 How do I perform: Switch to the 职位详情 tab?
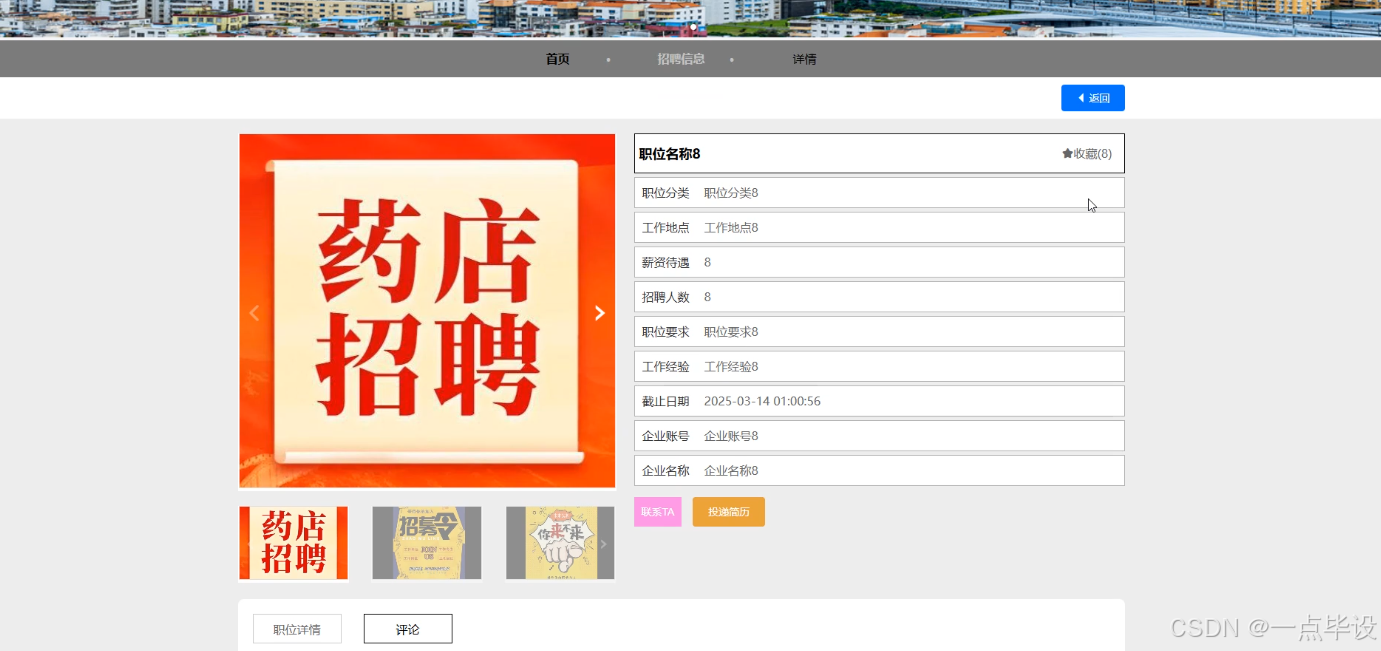pos(297,628)
